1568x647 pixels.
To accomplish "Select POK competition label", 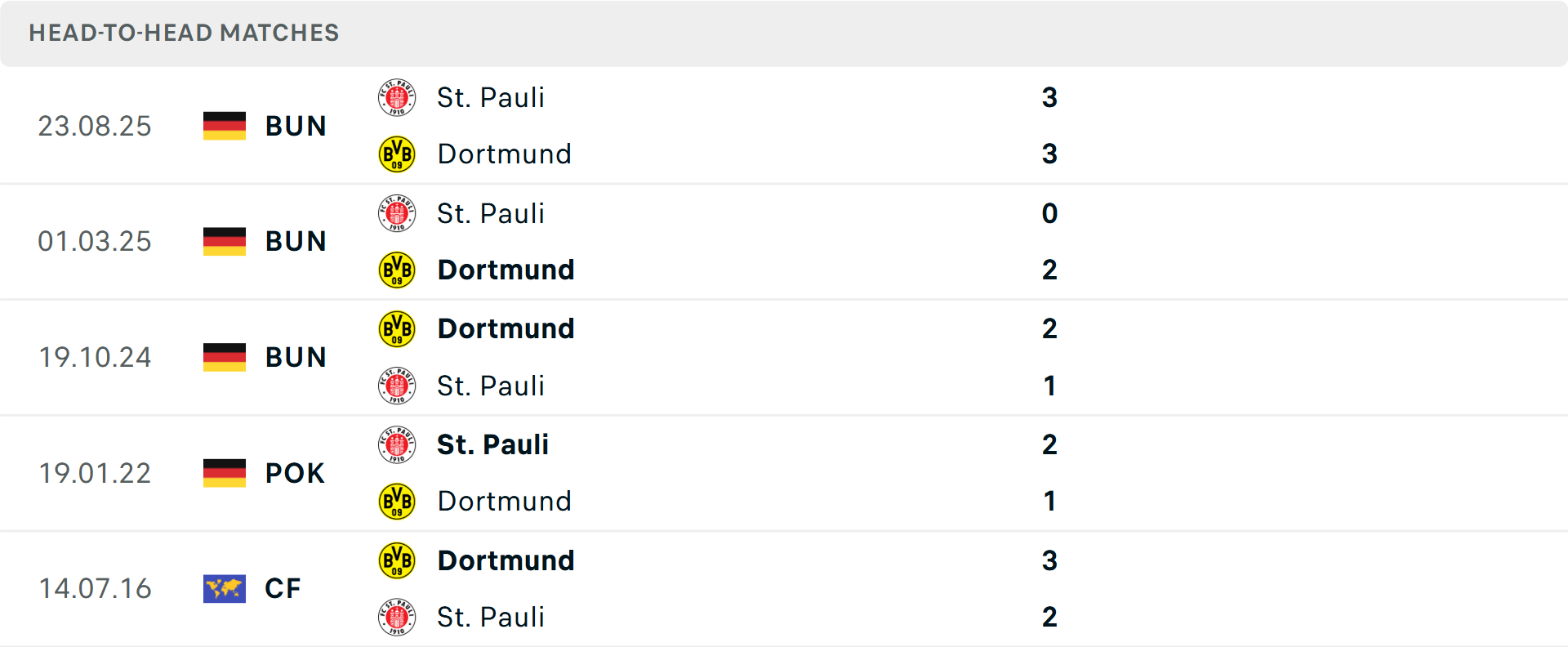I will pos(295,473).
